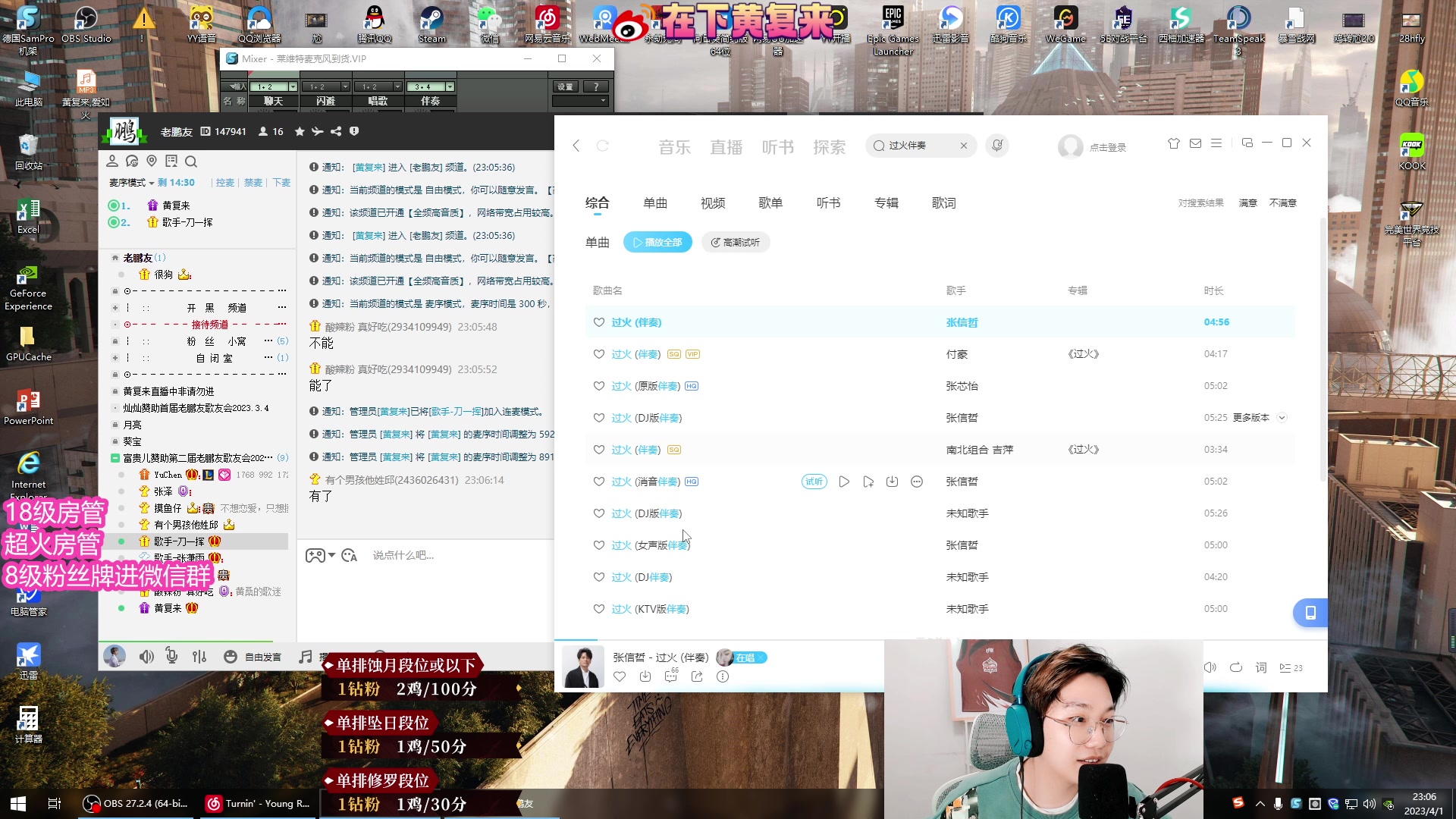Click 点击登录 to log in

(x=1107, y=147)
